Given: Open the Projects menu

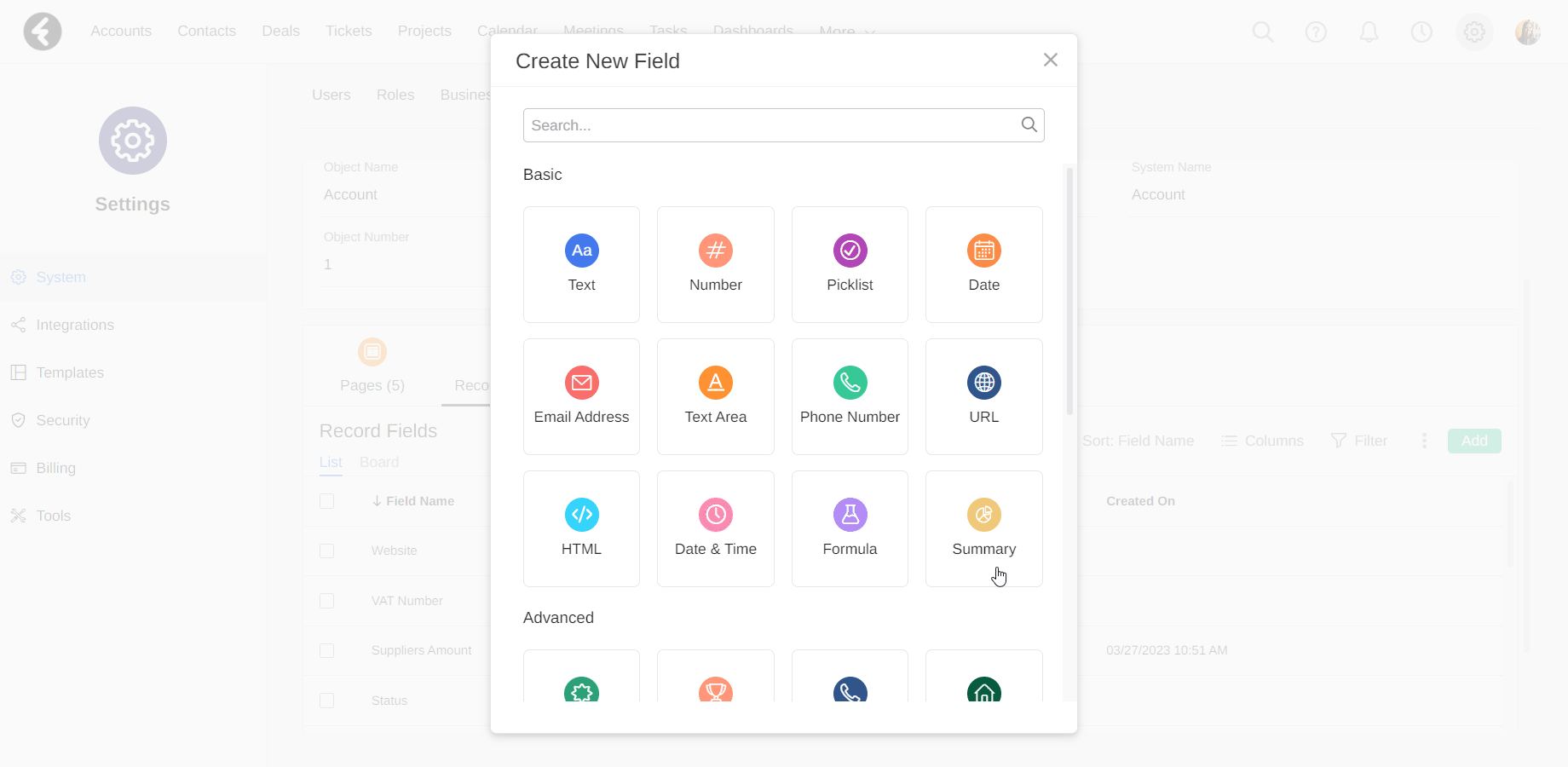Looking at the screenshot, I should point(424,31).
